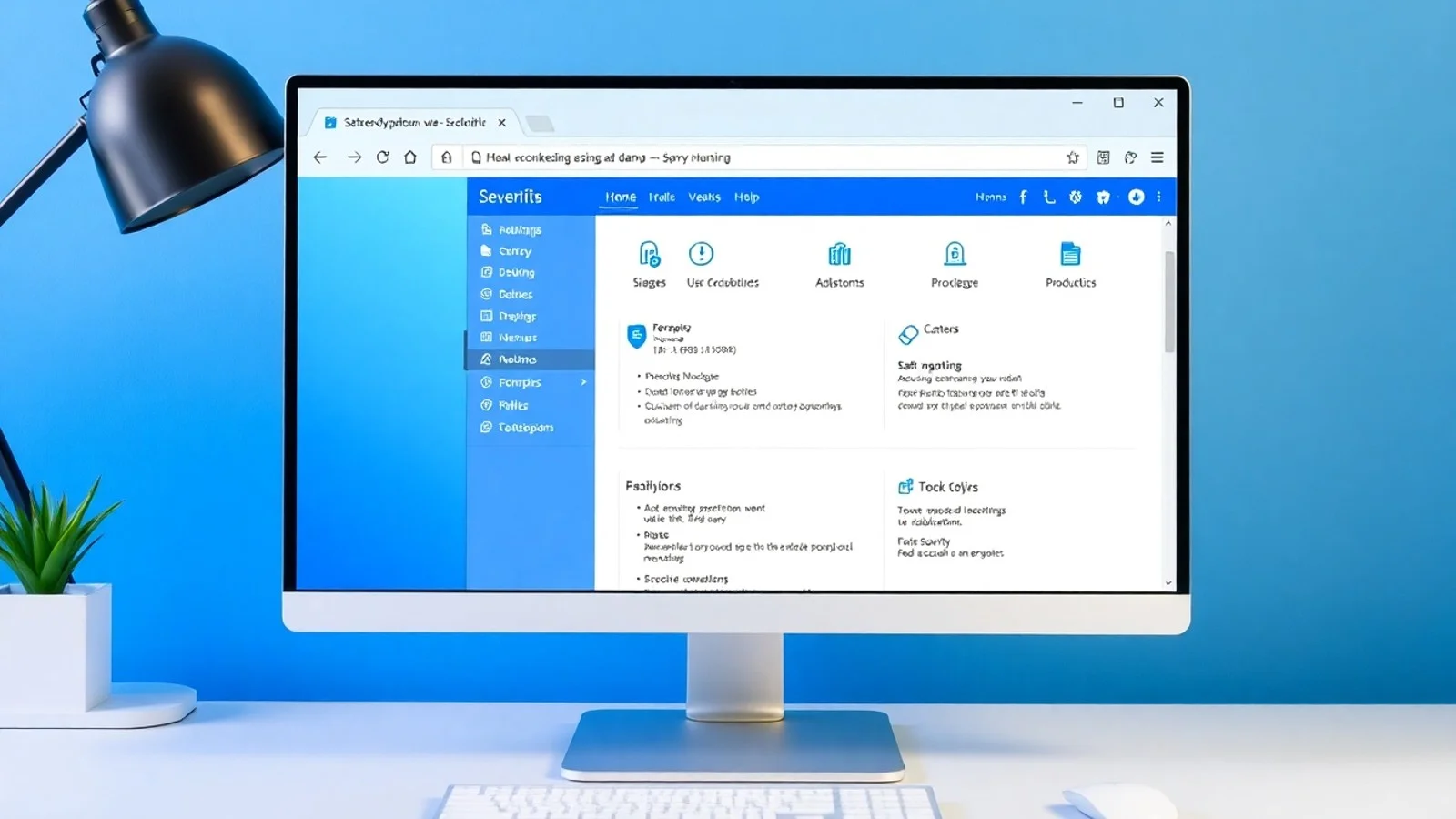The width and height of the screenshot is (1456, 819).
Task: Close the browser tab with its X
Action: click(501, 122)
